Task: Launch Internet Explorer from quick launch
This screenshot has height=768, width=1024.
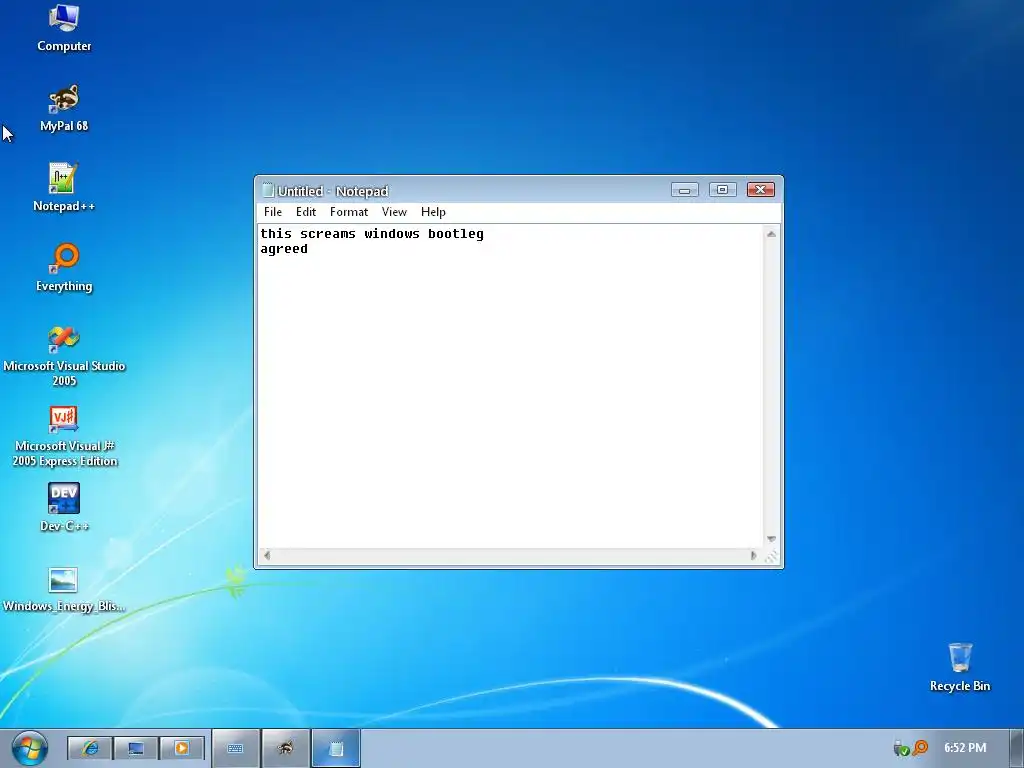Action: tap(90, 748)
